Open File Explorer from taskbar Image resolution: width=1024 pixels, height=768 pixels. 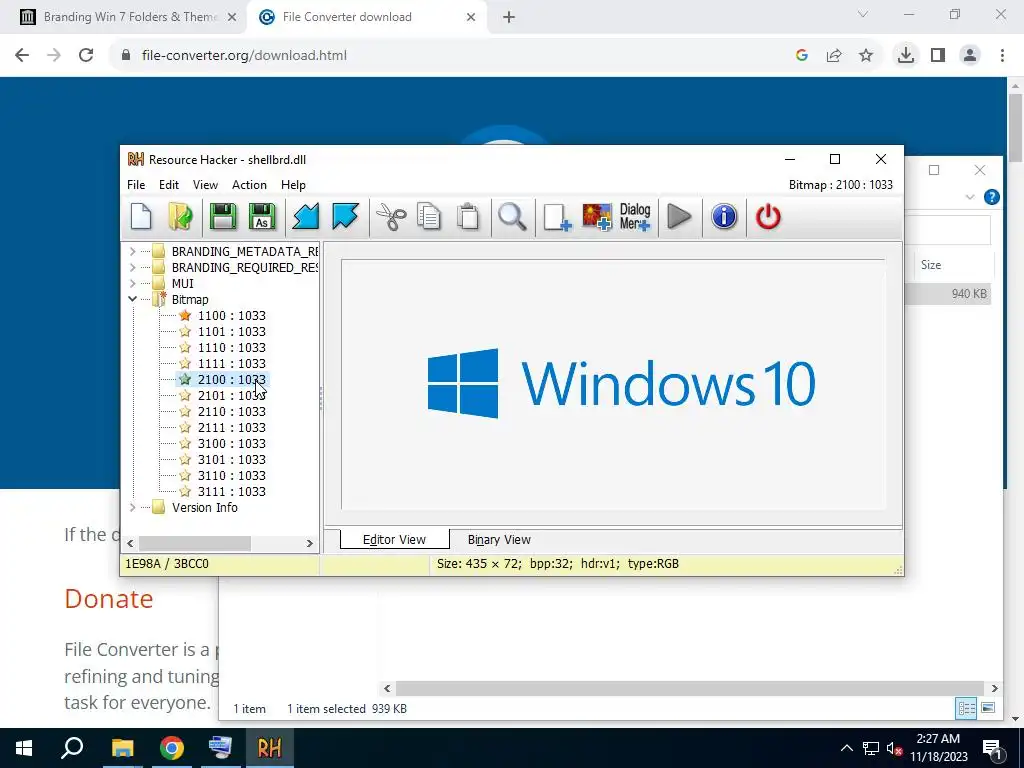122,748
